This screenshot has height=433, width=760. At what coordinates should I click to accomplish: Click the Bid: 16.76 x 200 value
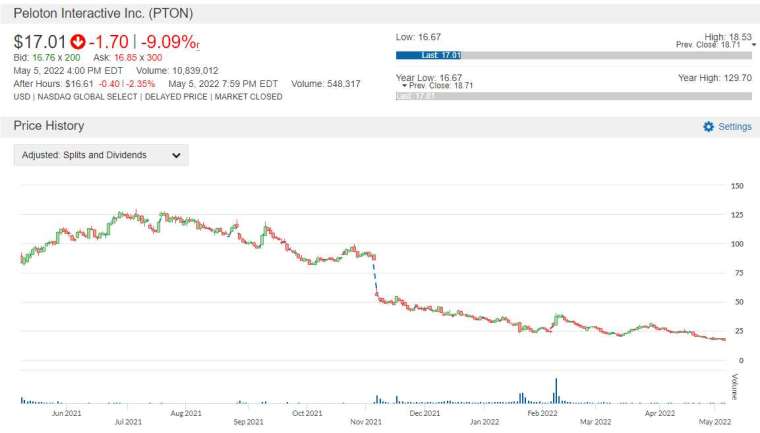click(47, 58)
